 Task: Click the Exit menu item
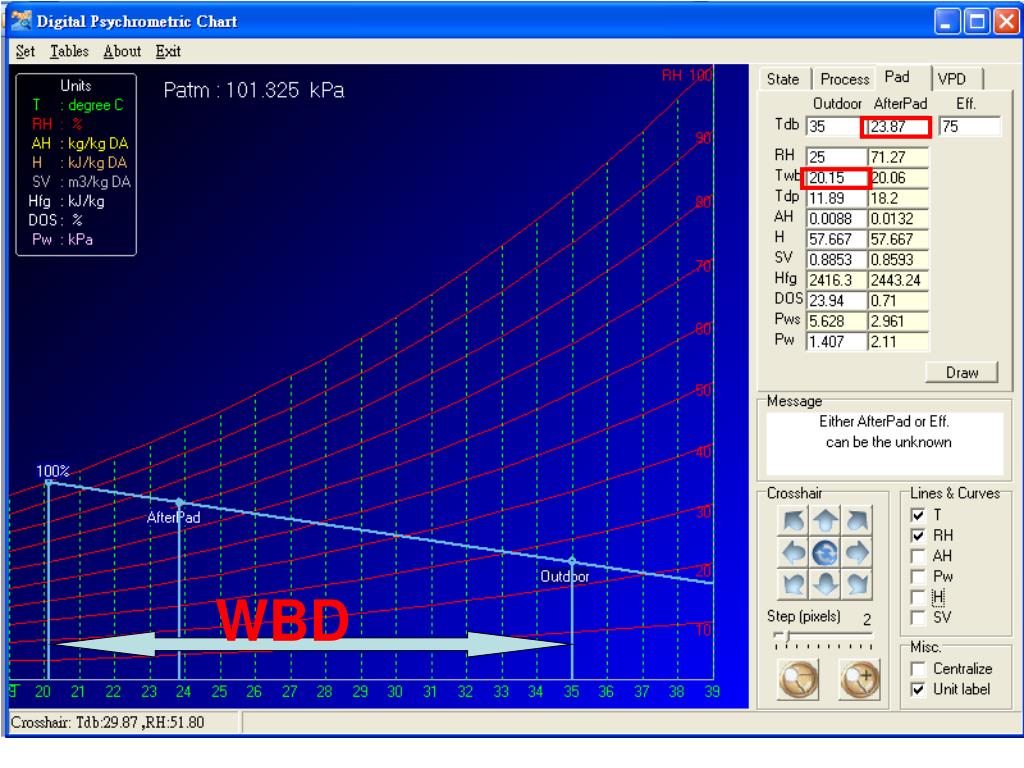coord(168,52)
